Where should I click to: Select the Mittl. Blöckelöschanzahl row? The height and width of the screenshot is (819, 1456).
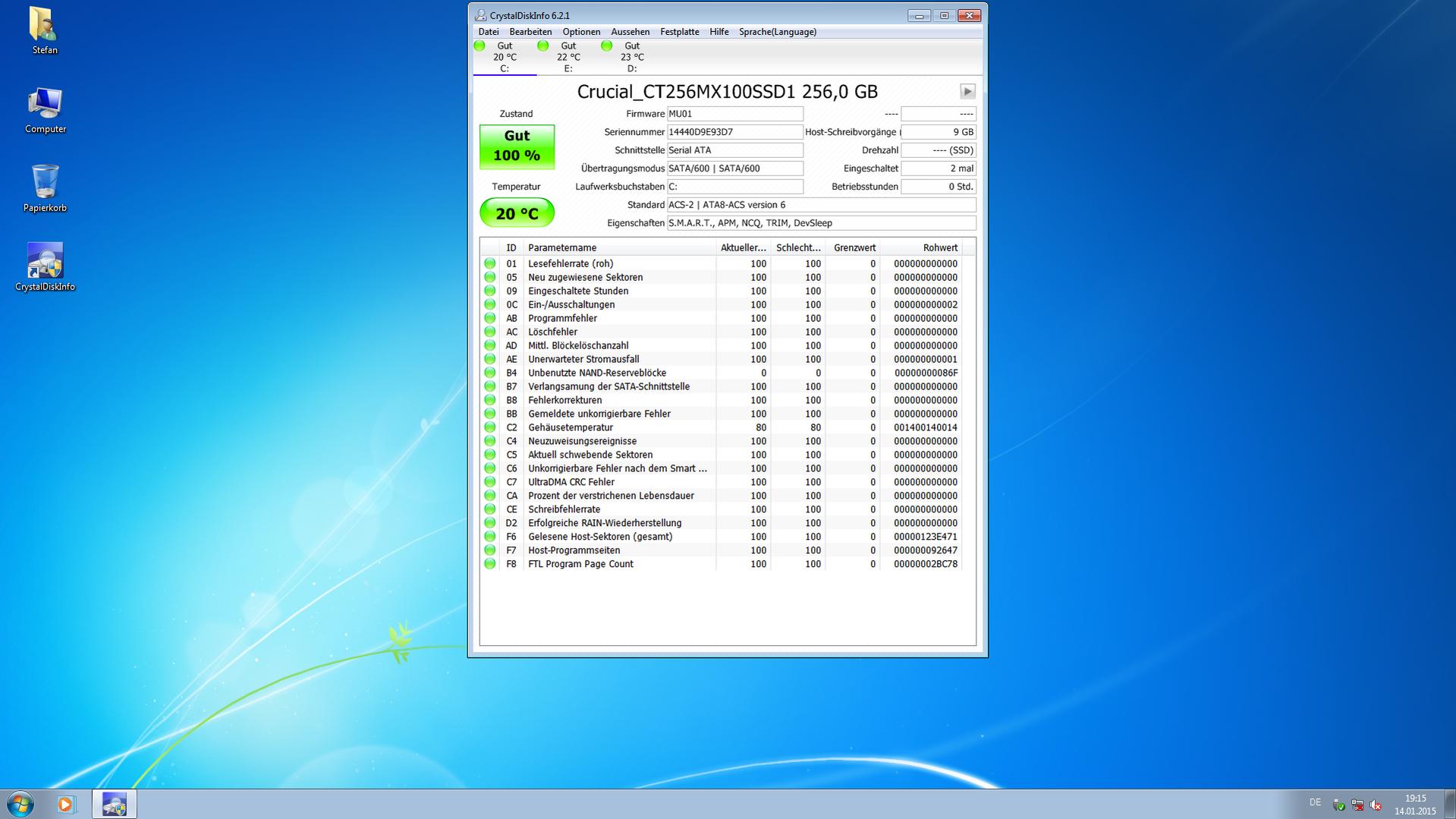[x=721, y=345]
